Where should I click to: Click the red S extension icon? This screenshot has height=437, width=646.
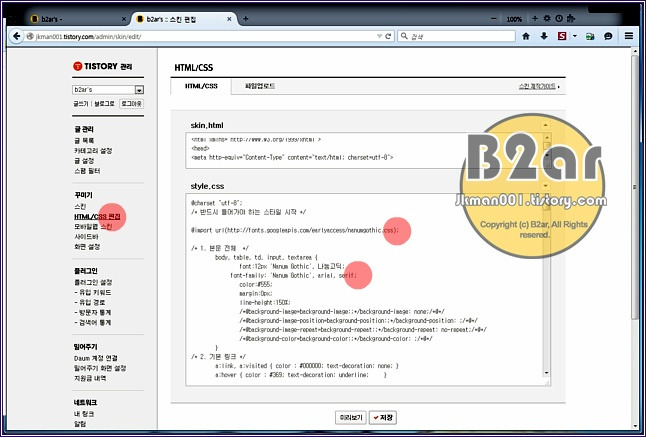[562, 36]
